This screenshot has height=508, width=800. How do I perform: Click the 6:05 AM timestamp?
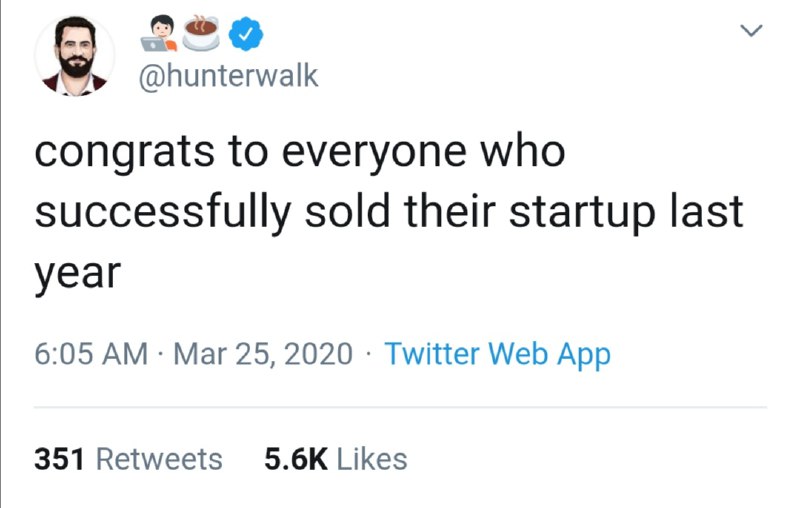90,354
